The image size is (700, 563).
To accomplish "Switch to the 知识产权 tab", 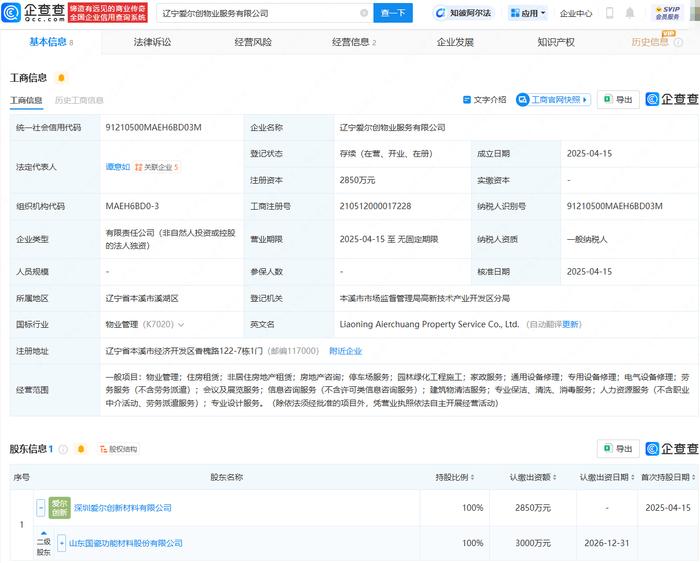I will (556, 42).
